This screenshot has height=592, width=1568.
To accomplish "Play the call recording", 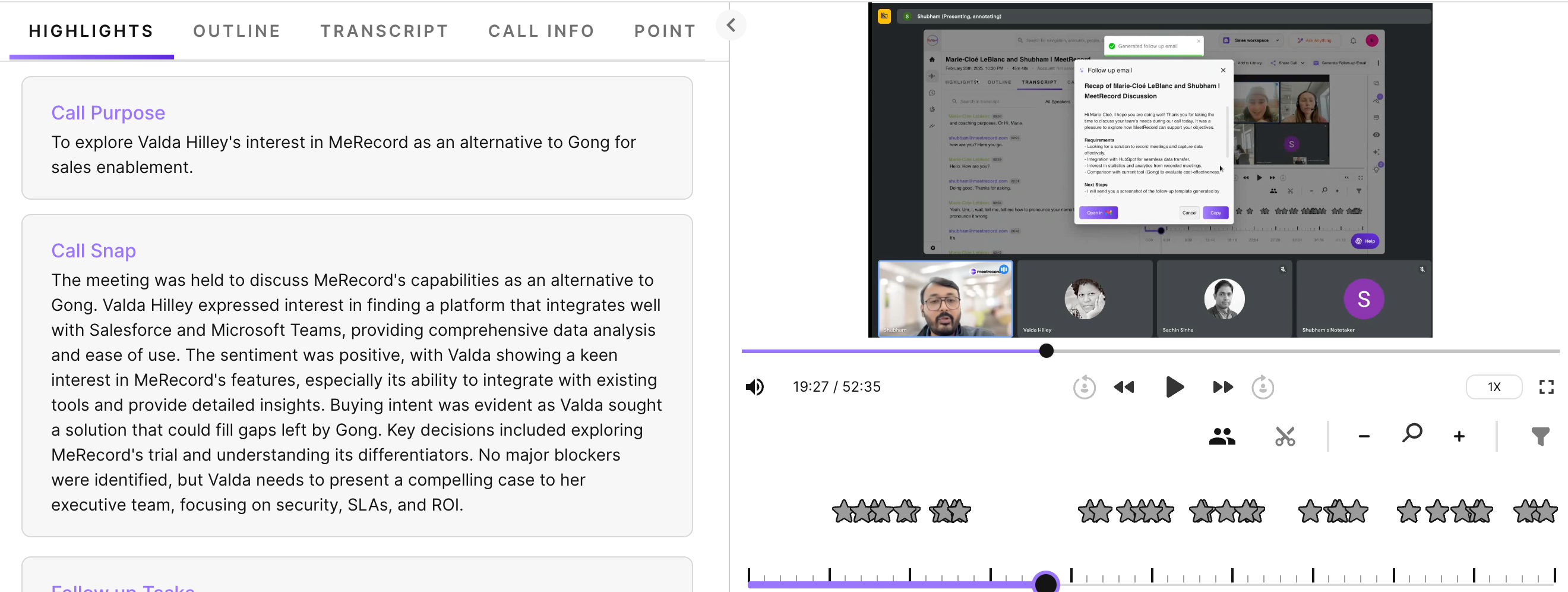I will 1174,387.
